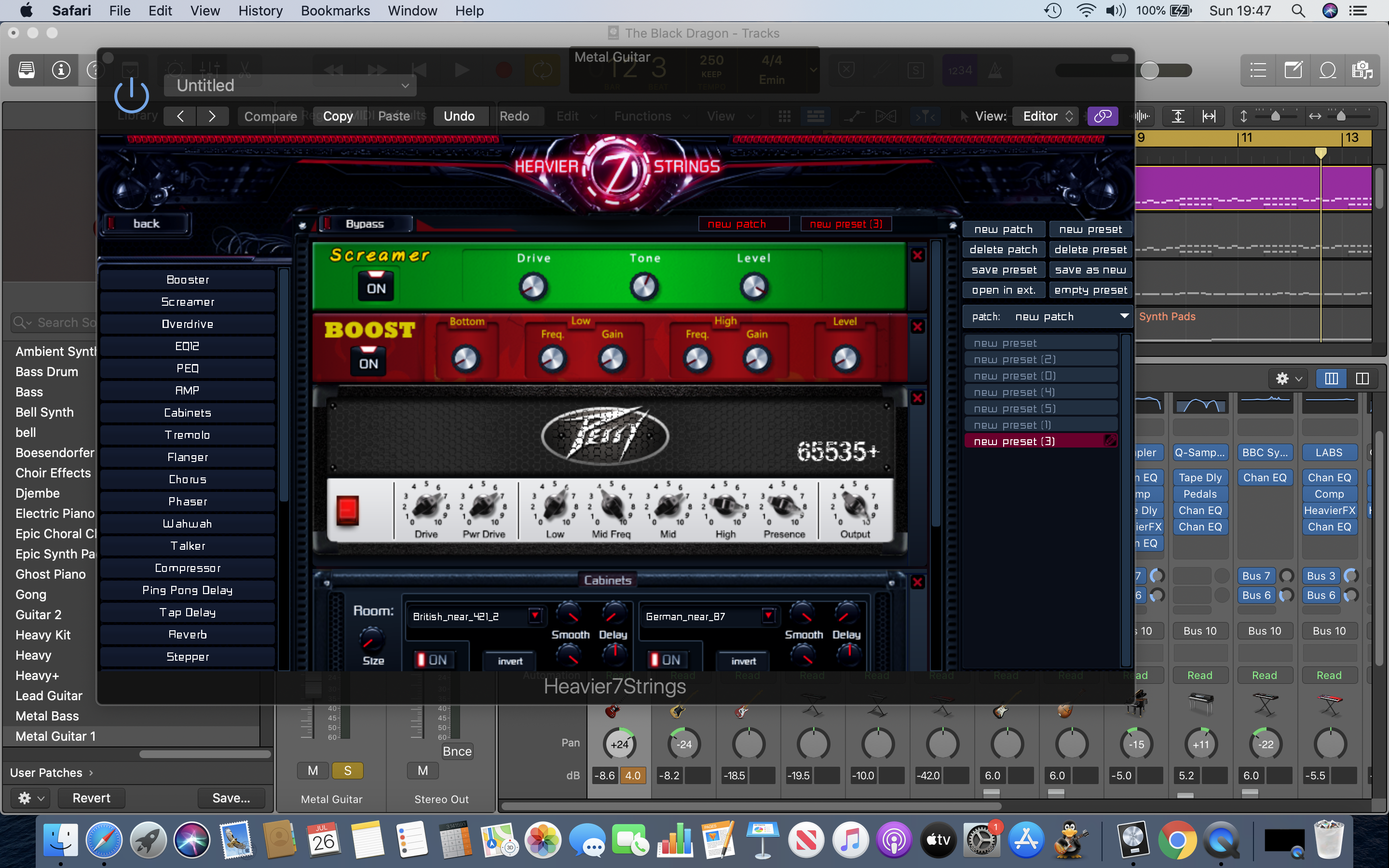The height and width of the screenshot is (868, 1389).
Task: Open the Note Pads icon
Action: pos(1293,70)
